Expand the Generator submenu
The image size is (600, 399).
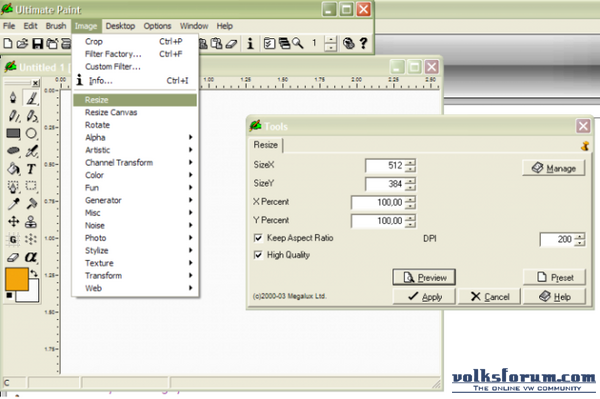click(x=135, y=200)
